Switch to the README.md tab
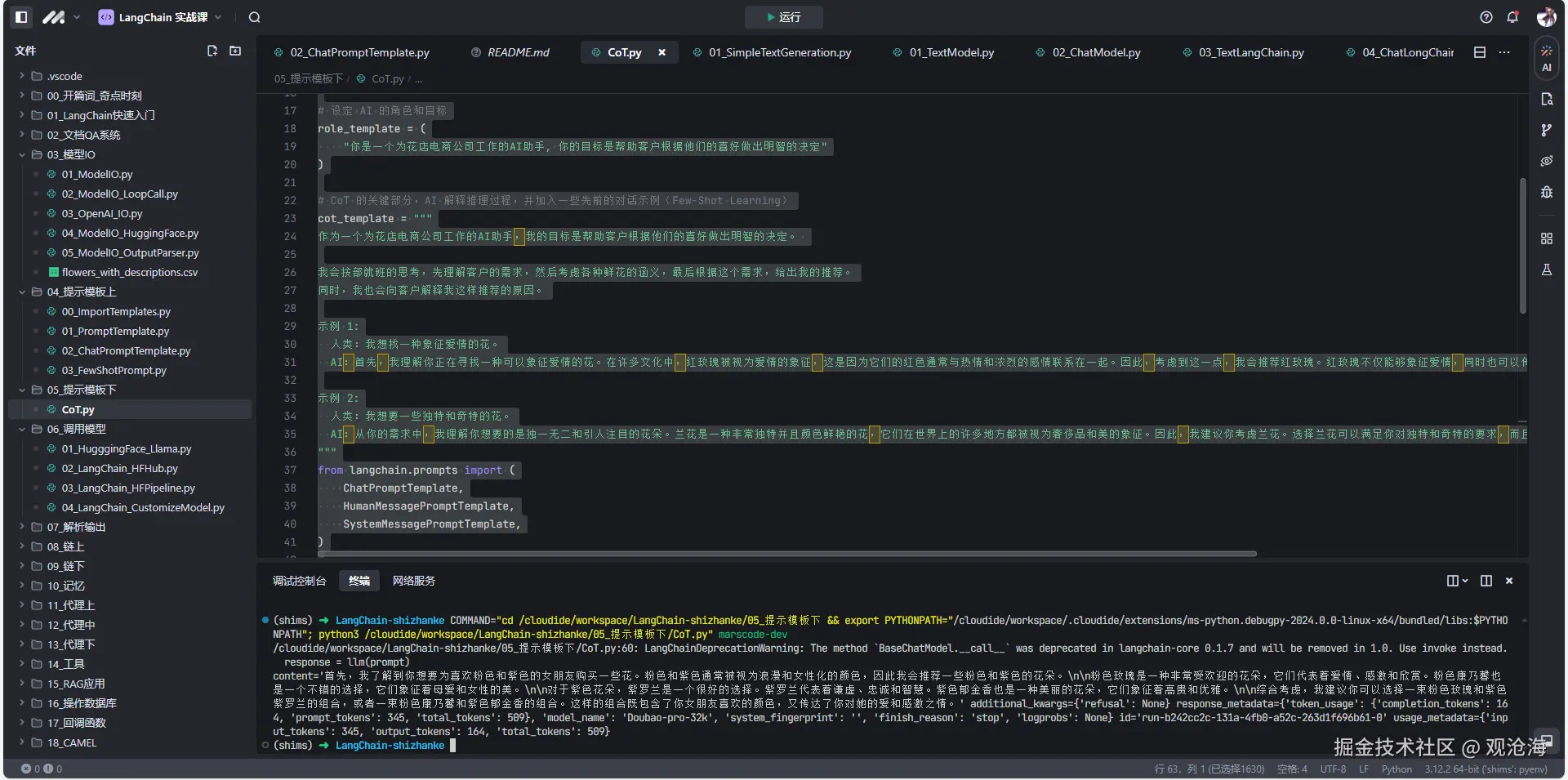 click(x=518, y=52)
